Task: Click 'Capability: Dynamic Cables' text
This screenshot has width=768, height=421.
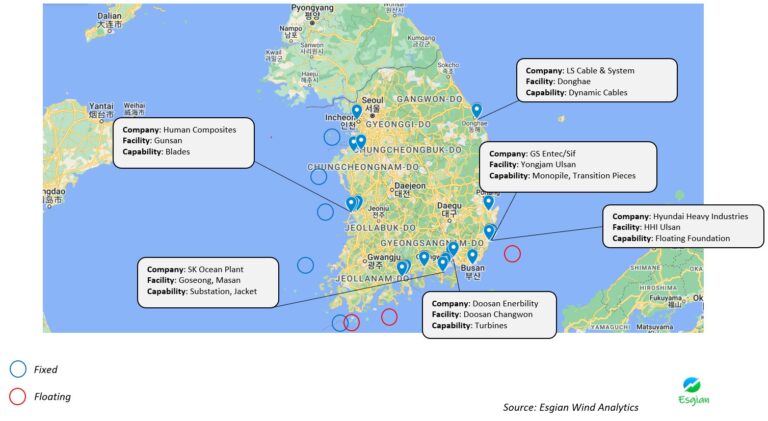Action: click(x=576, y=93)
